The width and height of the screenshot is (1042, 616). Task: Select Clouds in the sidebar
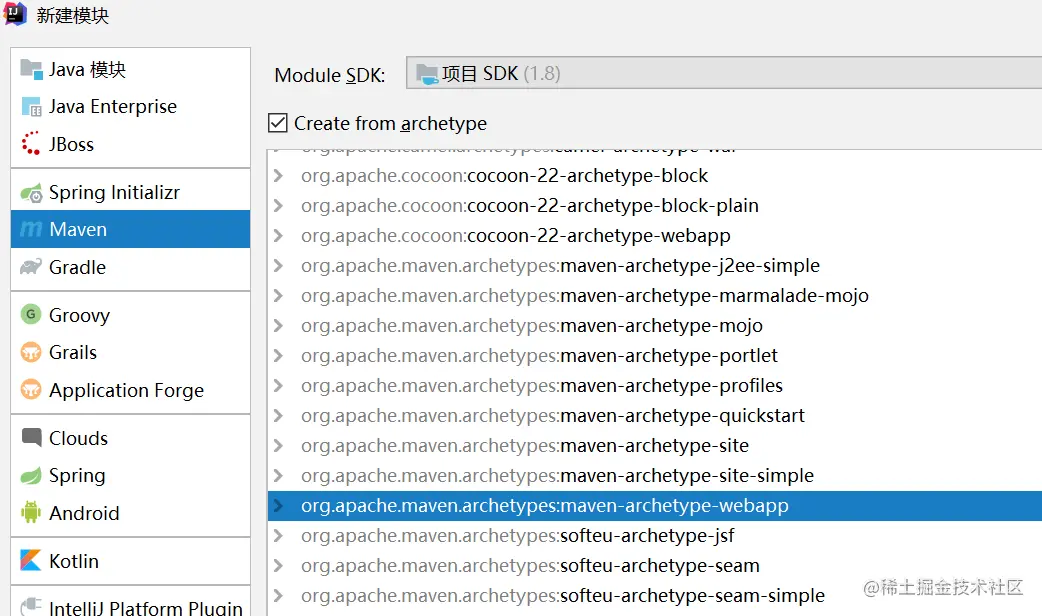click(130, 438)
